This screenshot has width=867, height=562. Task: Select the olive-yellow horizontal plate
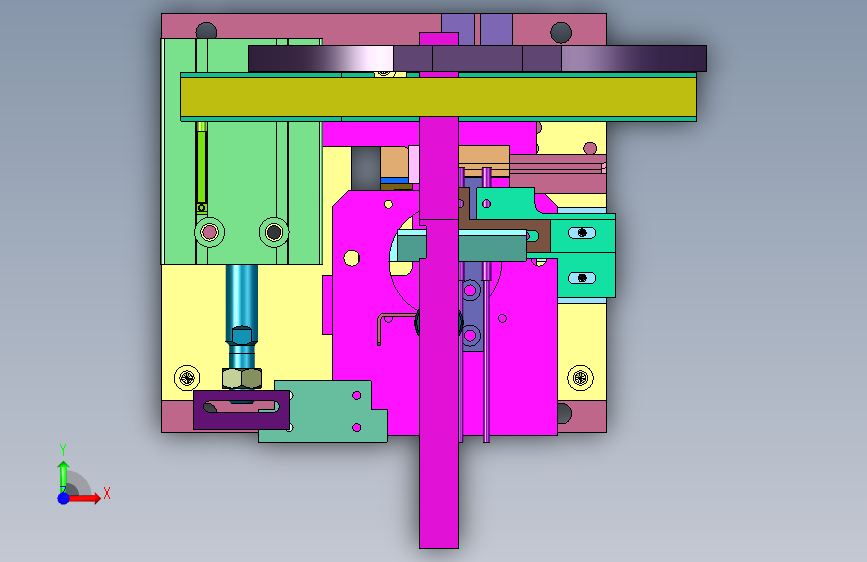coord(438,96)
